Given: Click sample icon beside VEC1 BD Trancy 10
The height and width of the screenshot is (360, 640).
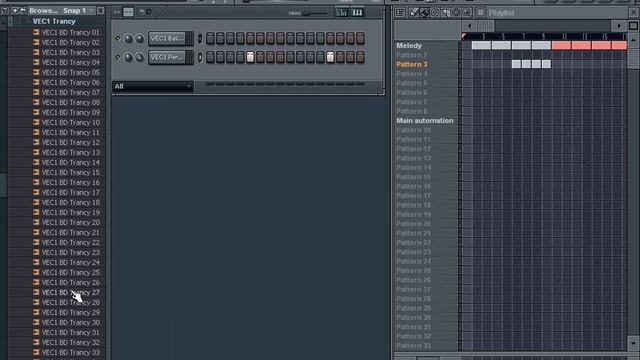Looking at the screenshot, I should coord(36,122).
